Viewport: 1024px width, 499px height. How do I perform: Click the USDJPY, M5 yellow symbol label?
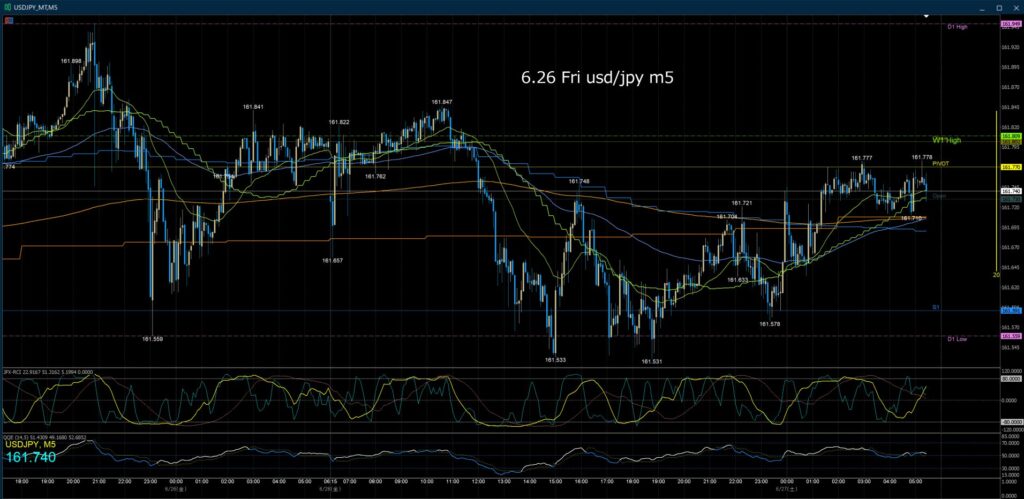(x=33, y=445)
